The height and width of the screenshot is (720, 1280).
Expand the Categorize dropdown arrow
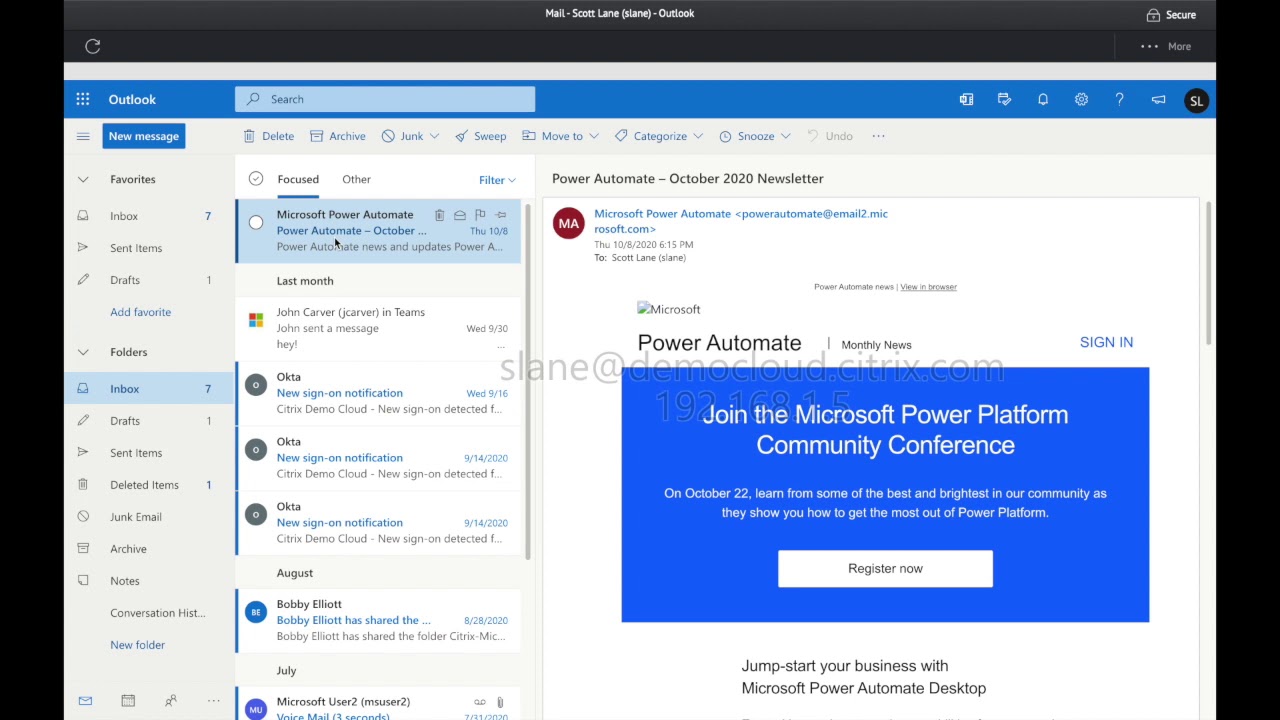pos(698,136)
